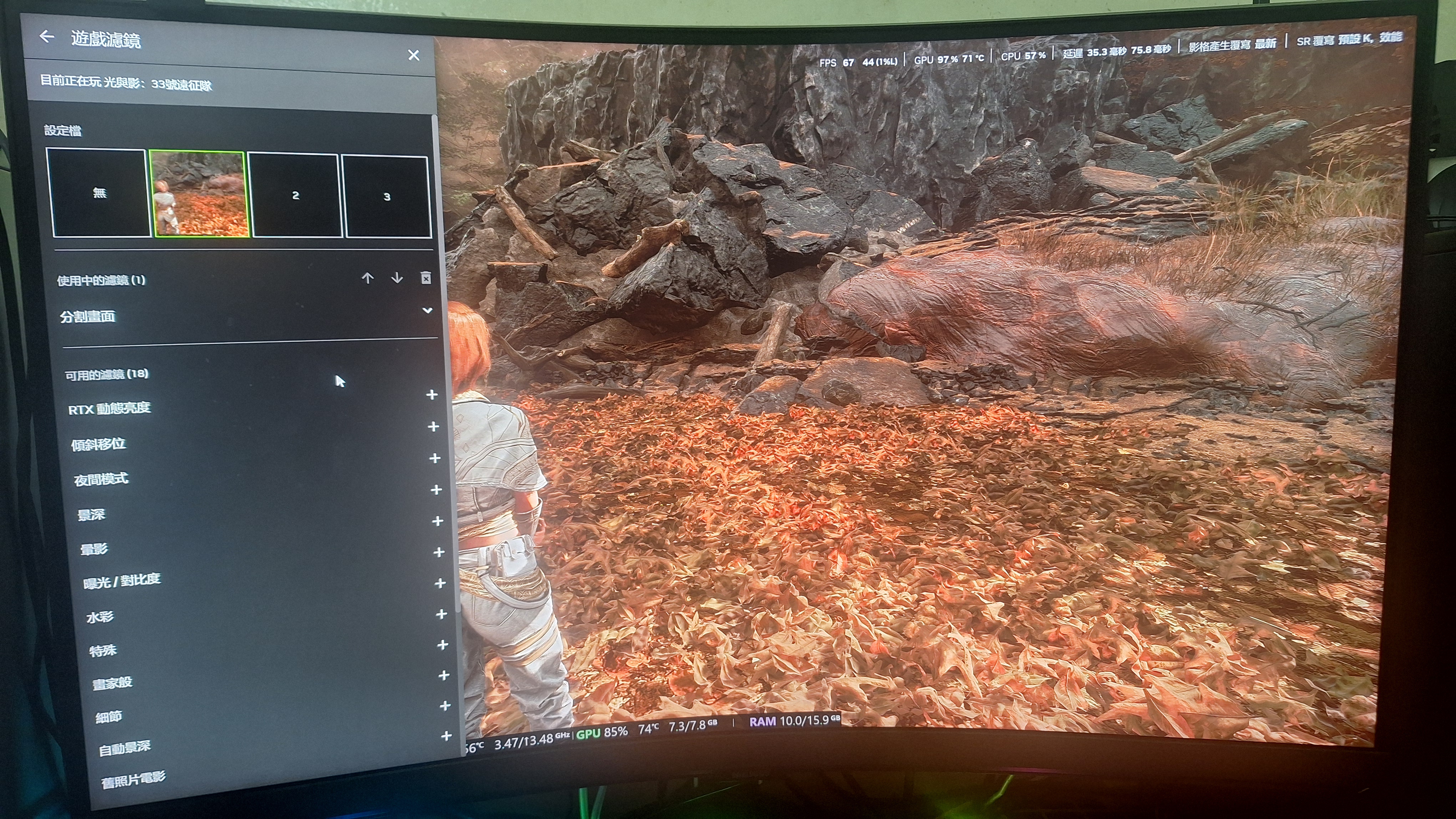Add the 曝光 / 對比度 filter with its plus

(439, 552)
